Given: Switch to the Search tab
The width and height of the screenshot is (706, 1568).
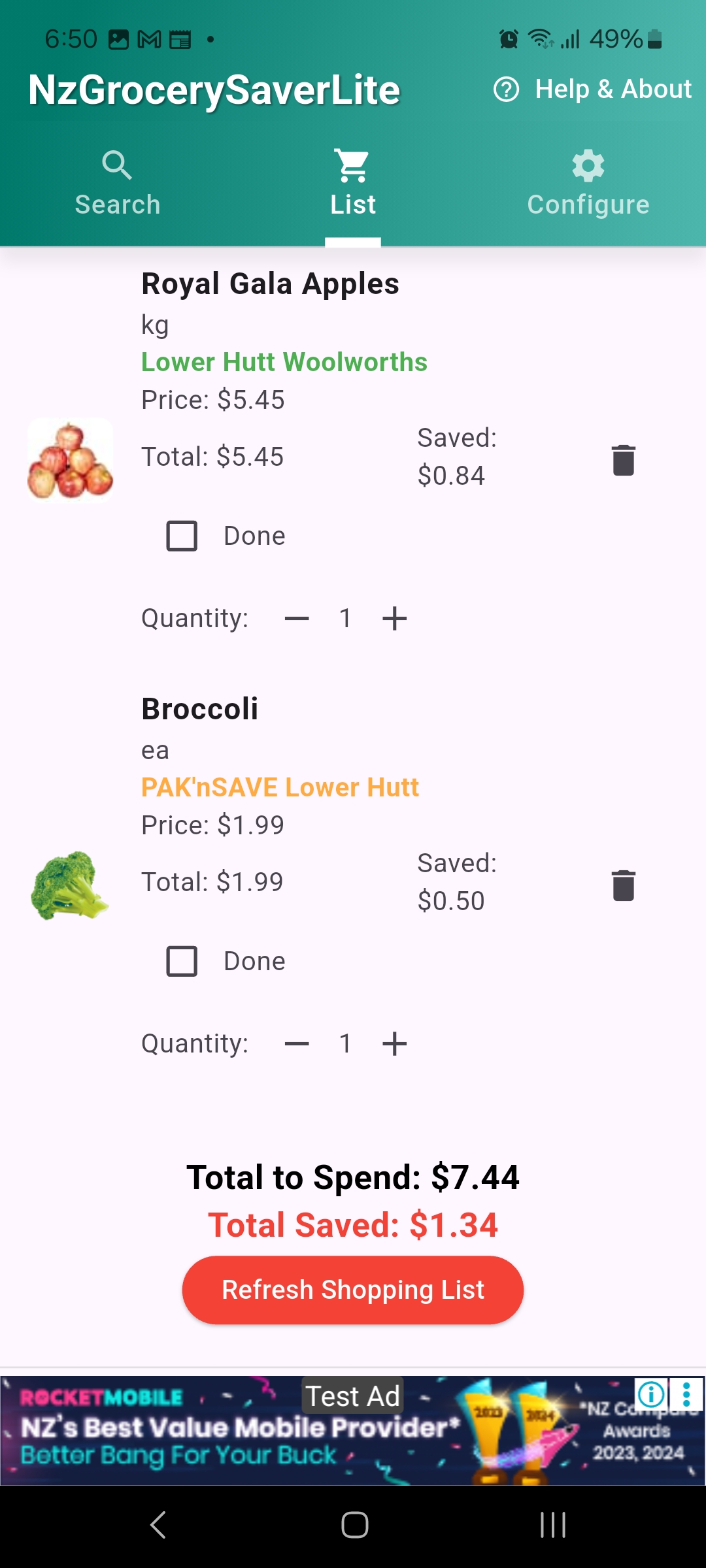Looking at the screenshot, I should point(118,184).
